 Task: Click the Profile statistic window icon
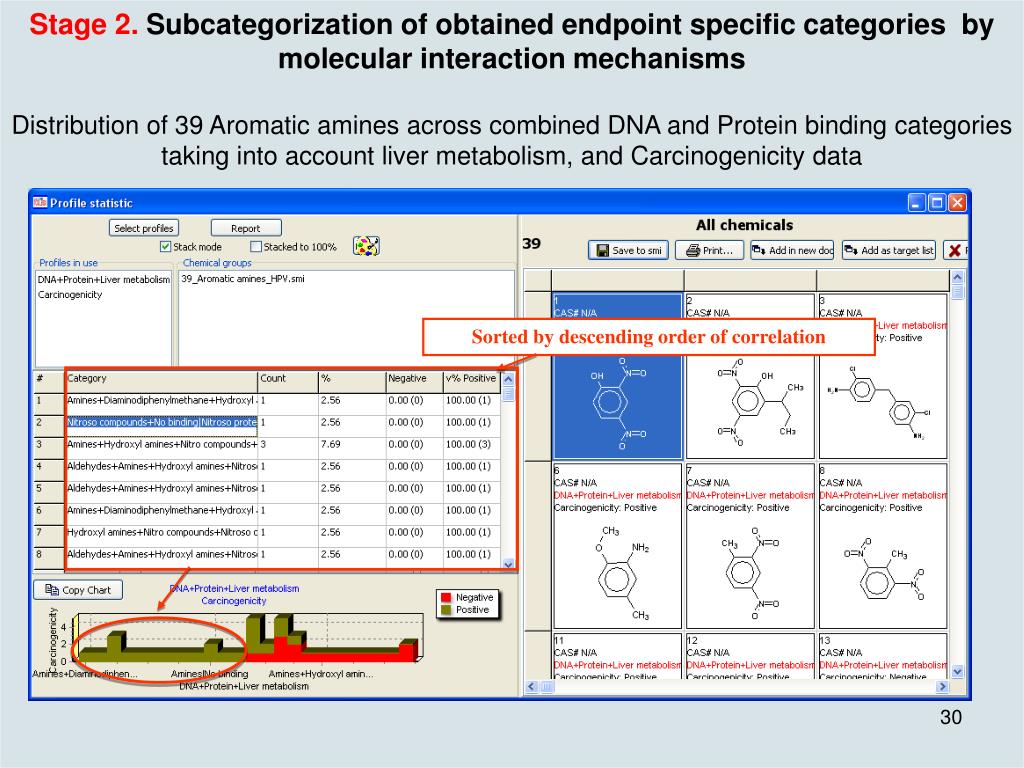pyautogui.click(x=40, y=202)
